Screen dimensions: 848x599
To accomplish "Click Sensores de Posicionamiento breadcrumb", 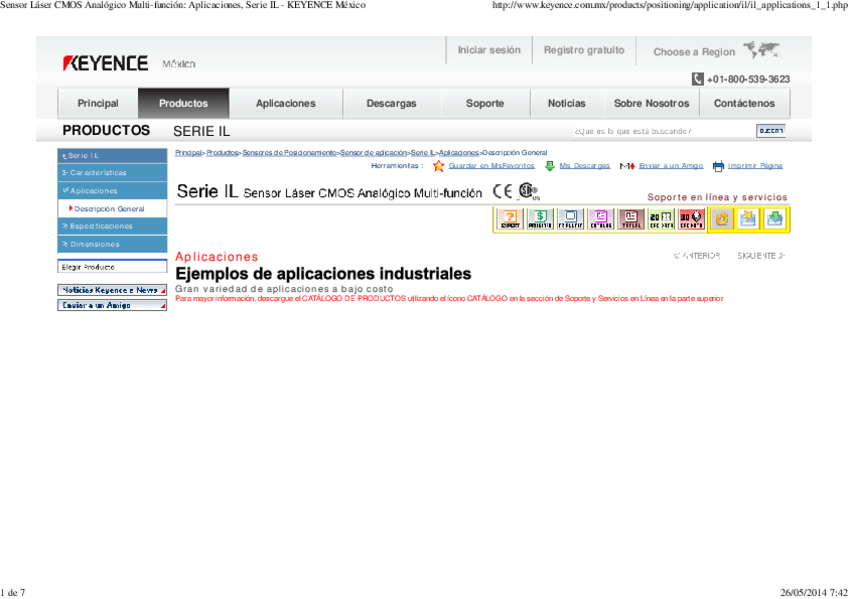I will click(x=289, y=152).
